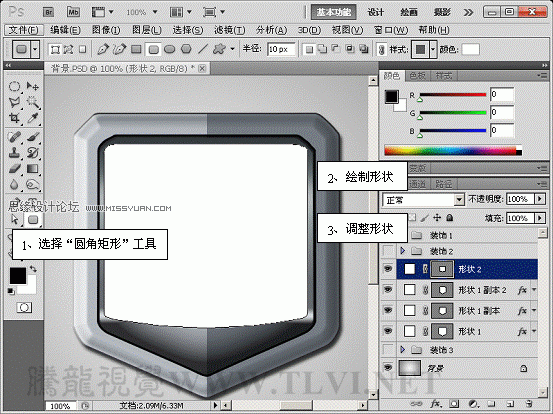Hide the 形状 2 layer

click(388, 269)
